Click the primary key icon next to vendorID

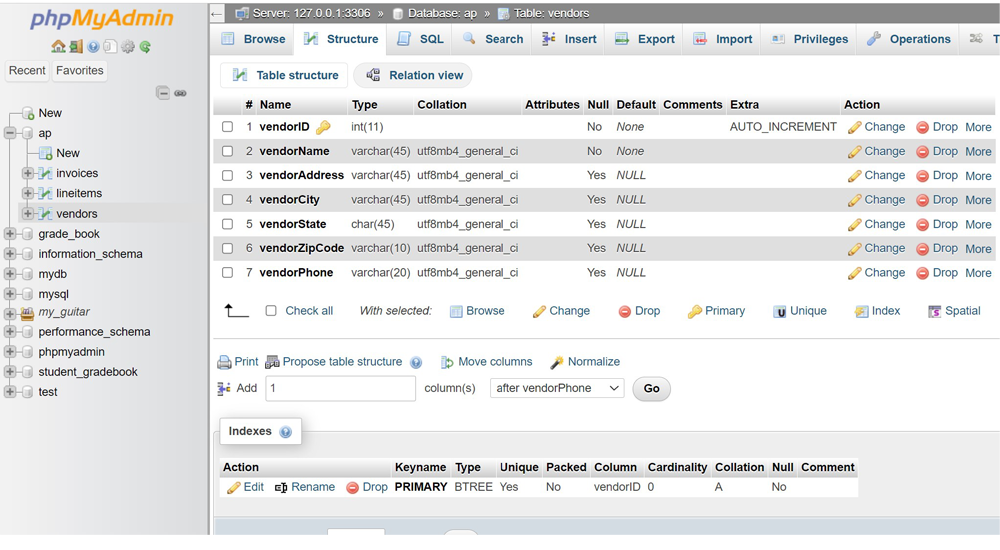pos(323,127)
